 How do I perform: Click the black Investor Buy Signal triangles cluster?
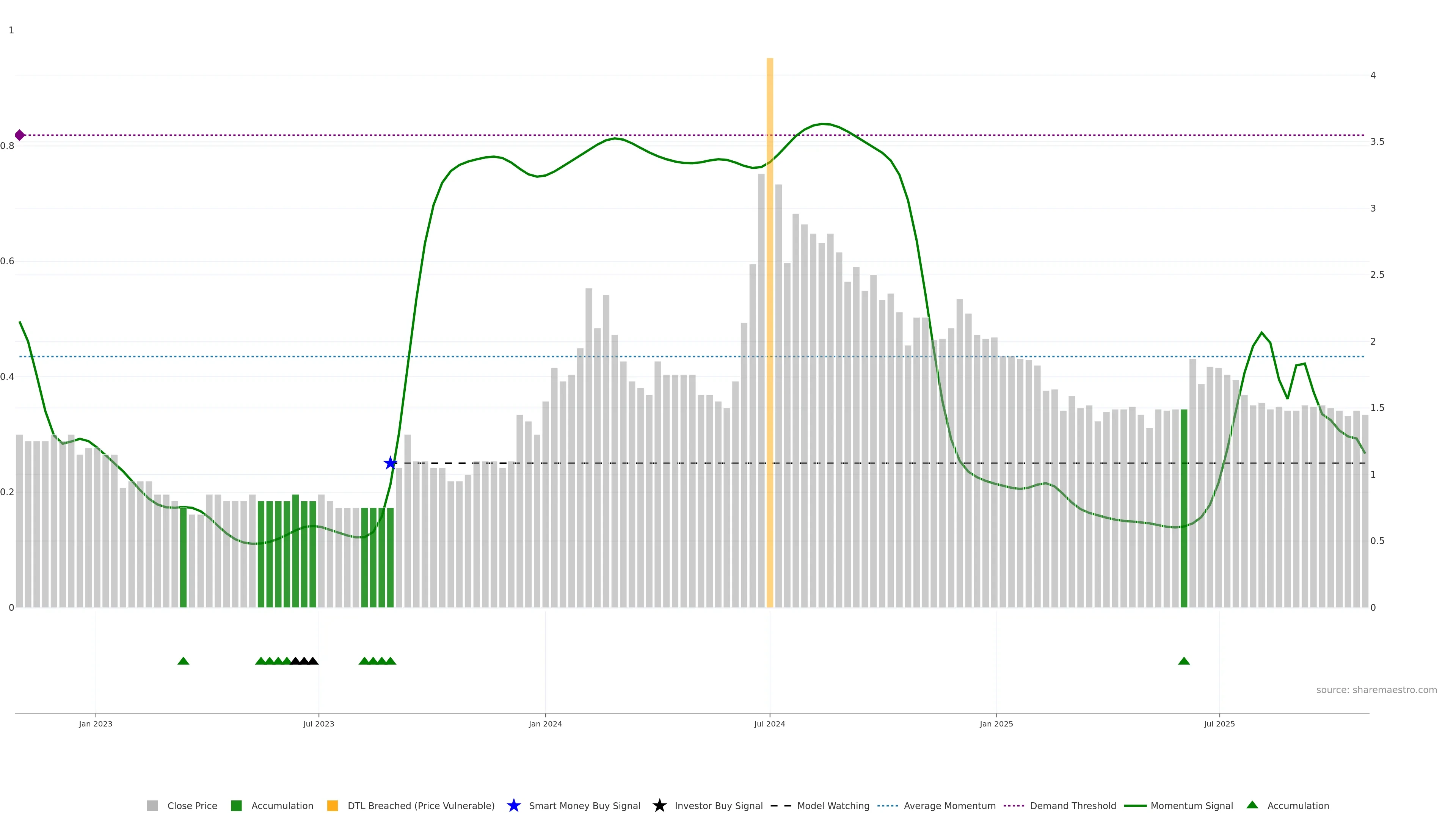pos(304,661)
